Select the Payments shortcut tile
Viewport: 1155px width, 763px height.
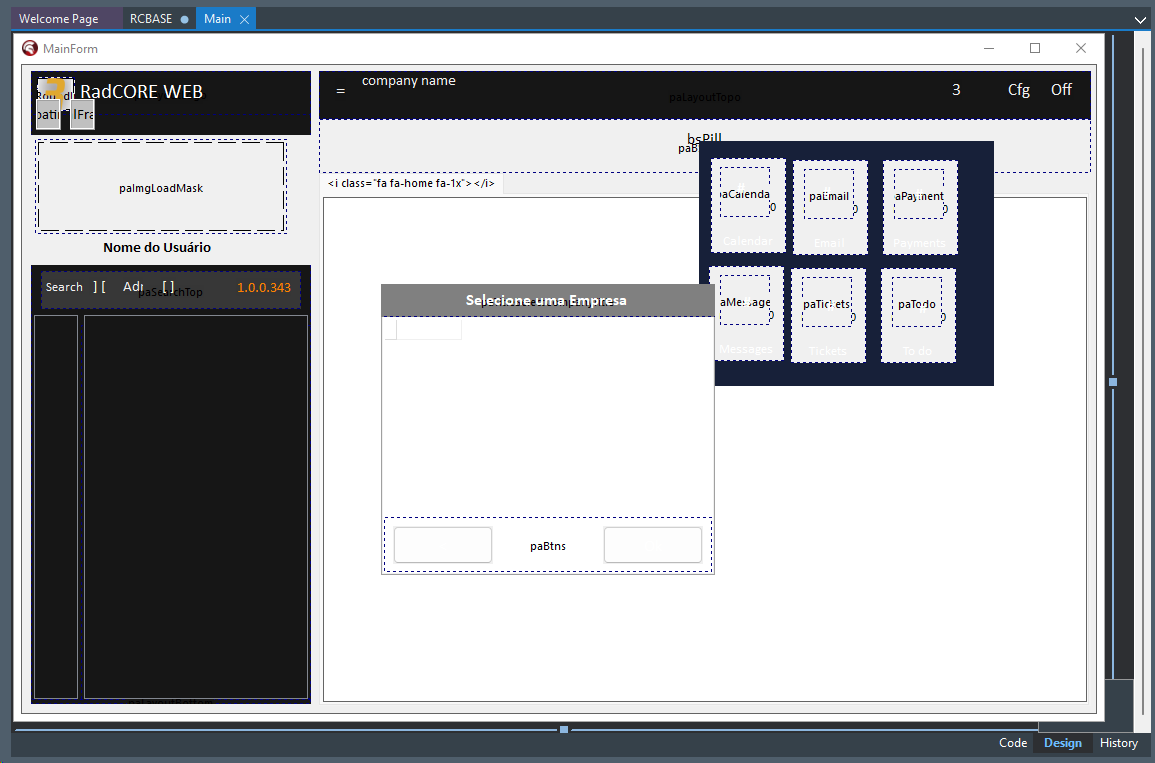(x=919, y=206)
